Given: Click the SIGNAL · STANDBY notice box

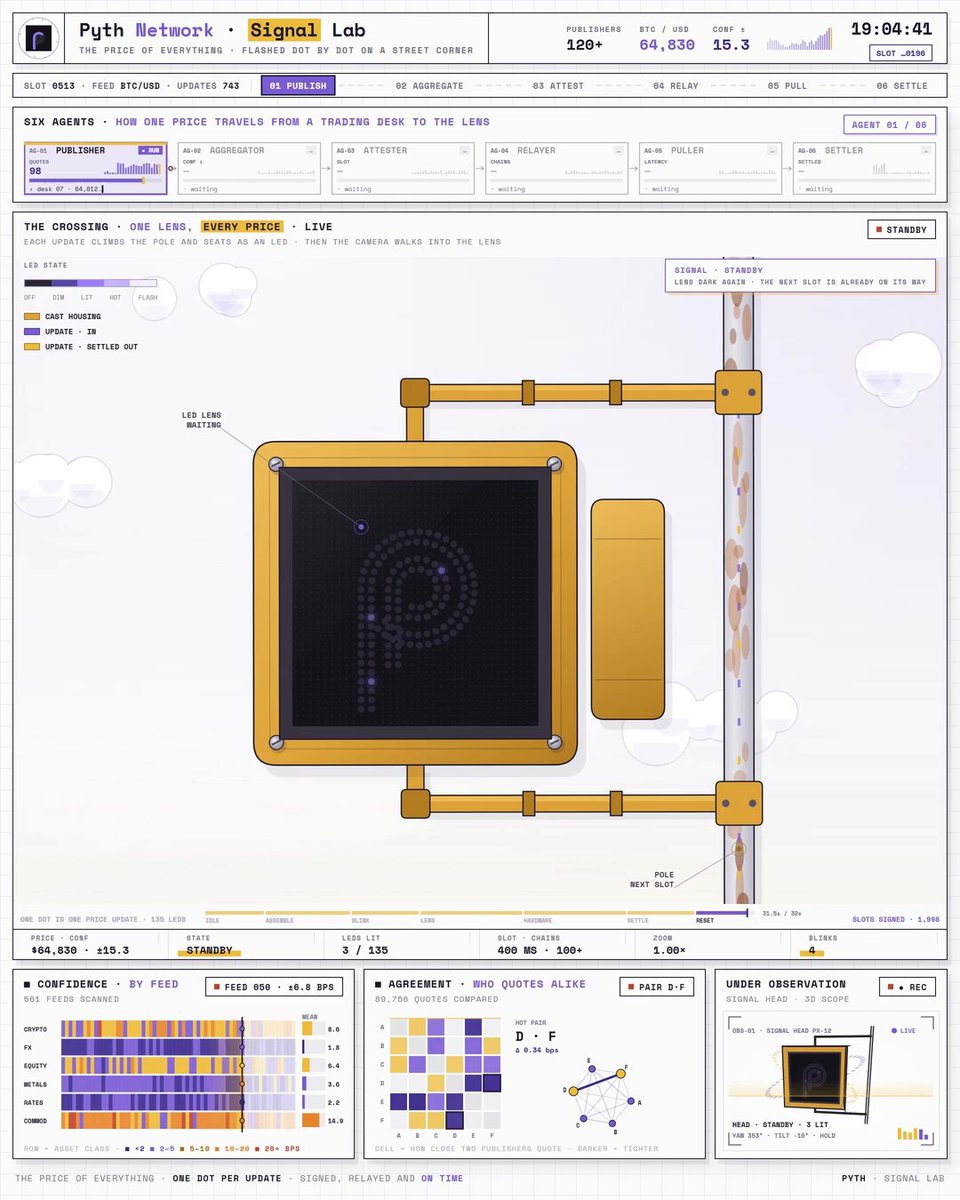Looking at the screenshot, I should (x=800, y=276).
